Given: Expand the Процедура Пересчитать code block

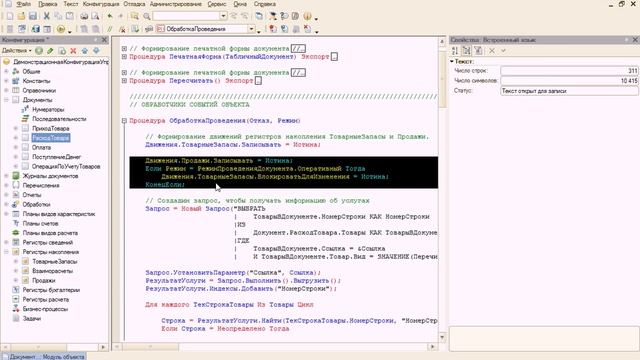Looking at the screenshot, I should click(124, 81).
